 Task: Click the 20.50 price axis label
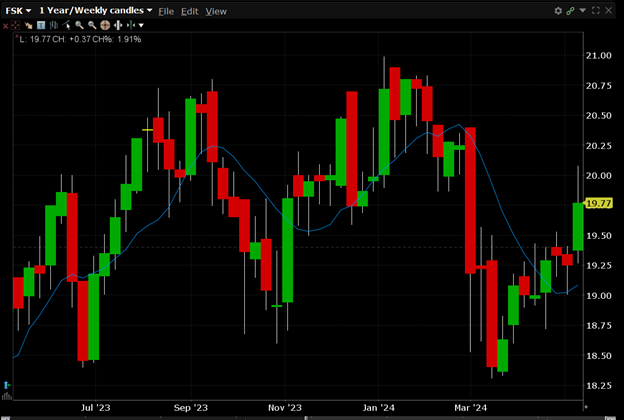coord(599,116)
